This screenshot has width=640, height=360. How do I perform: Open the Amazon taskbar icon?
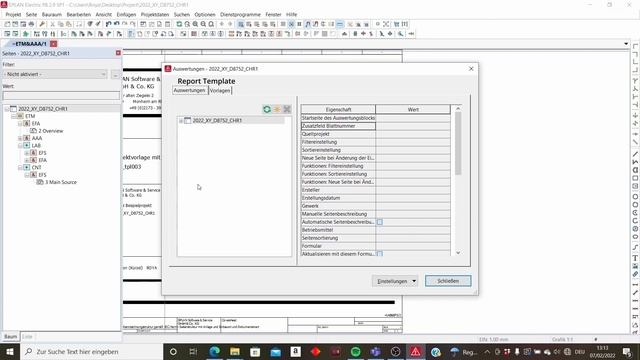[x=296, y=351]
